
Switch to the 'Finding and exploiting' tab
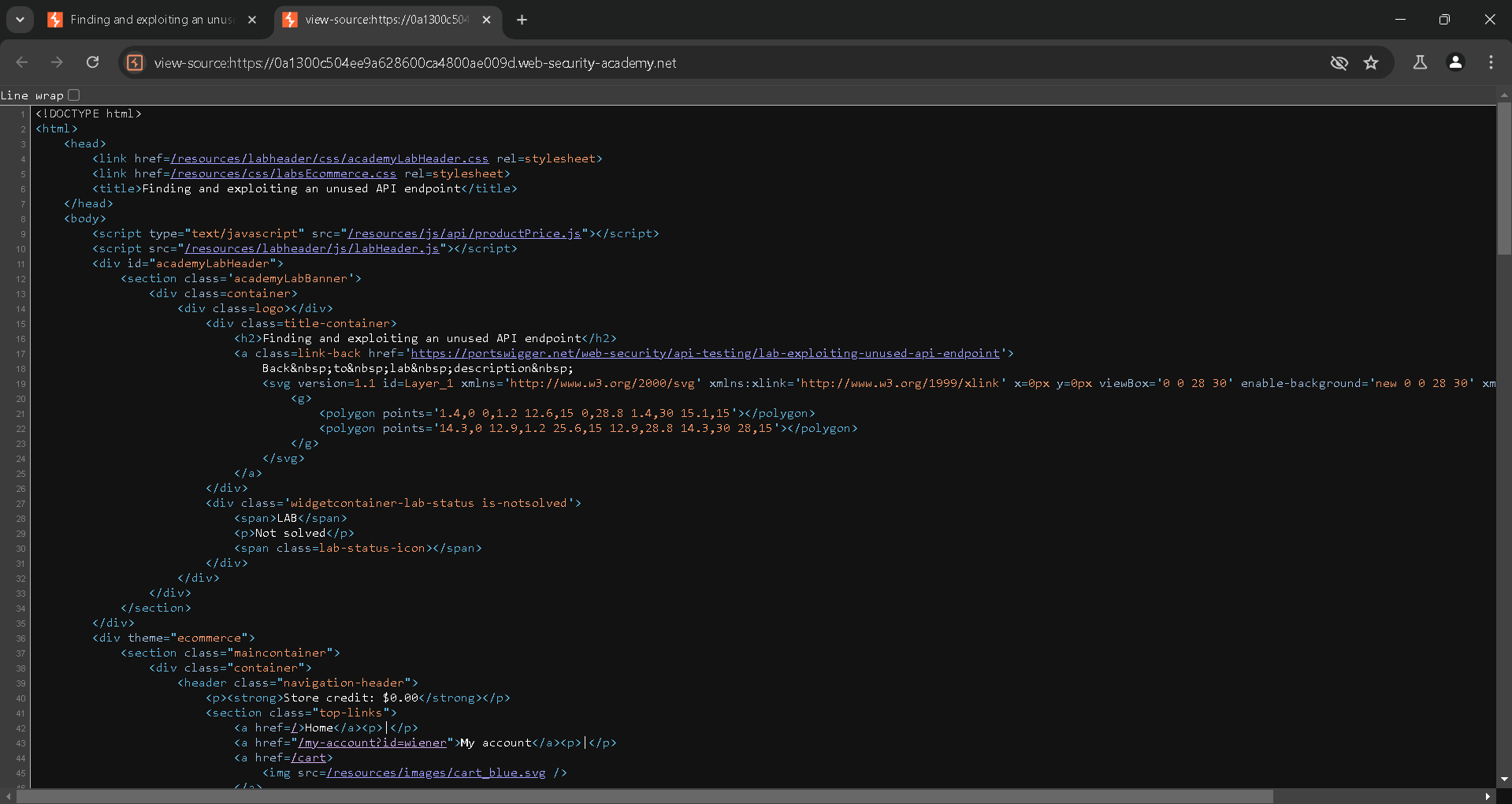pyautogui.click(x=151, y=20)
